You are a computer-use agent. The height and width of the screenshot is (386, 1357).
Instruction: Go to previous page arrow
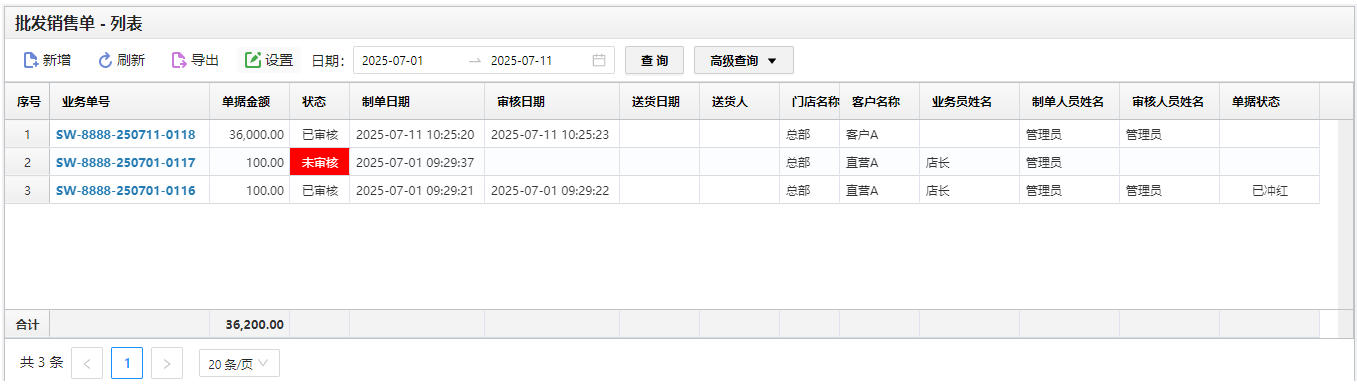tap(87, 363)
